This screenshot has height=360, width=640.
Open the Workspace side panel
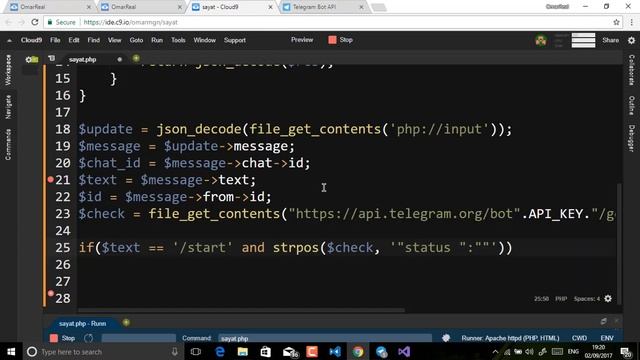point(8,70)
